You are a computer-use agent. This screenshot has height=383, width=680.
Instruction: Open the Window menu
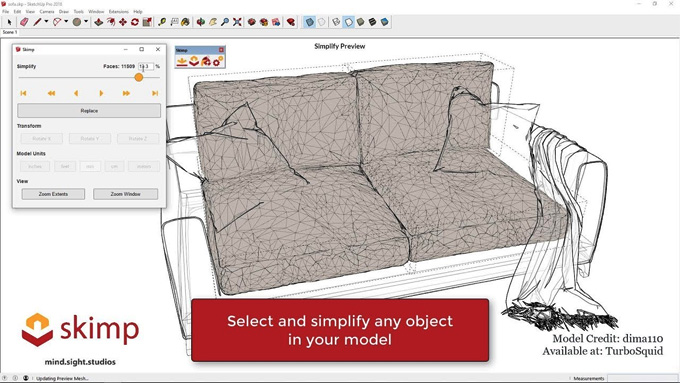(96, 12)
